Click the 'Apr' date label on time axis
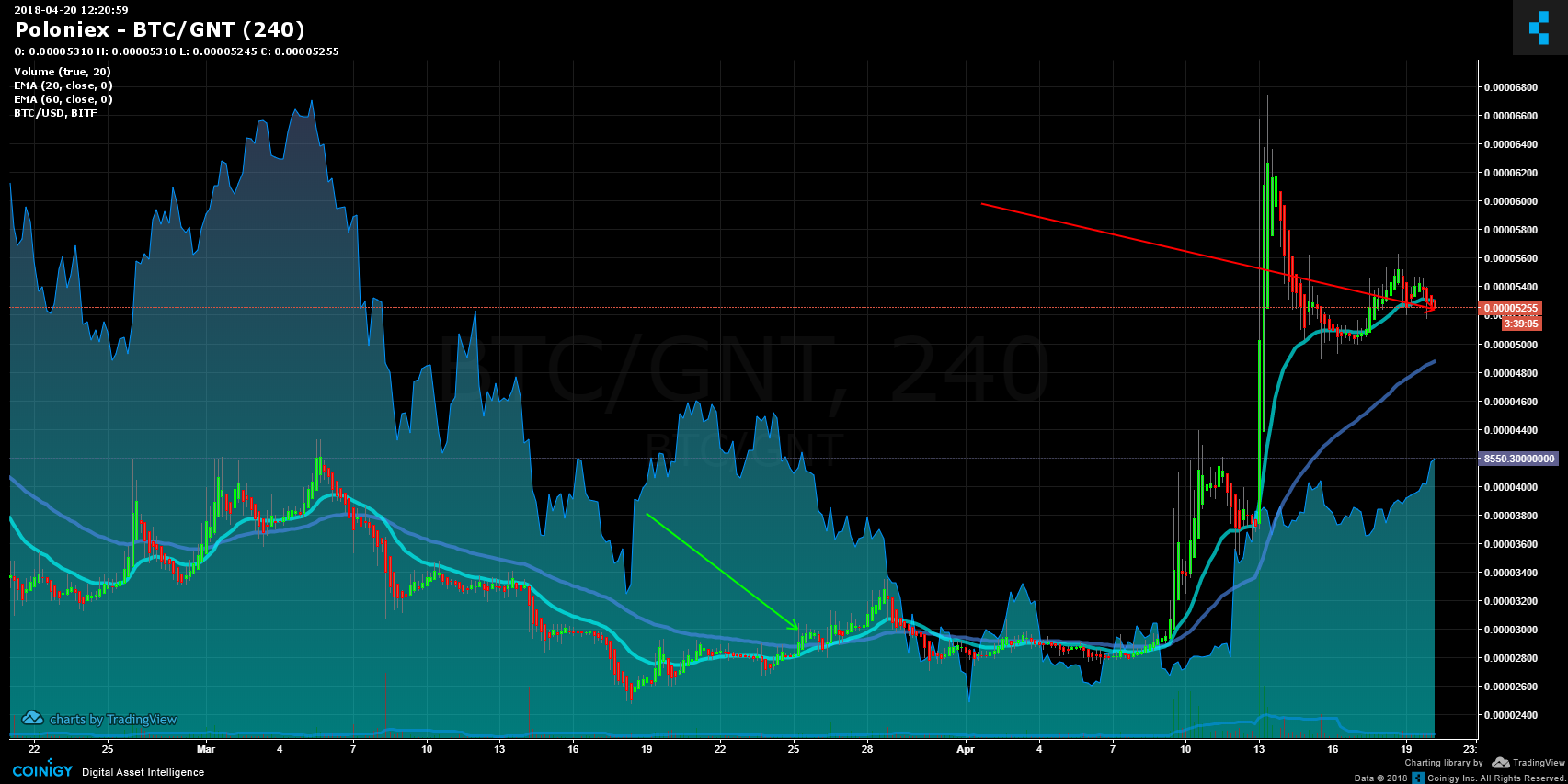The width and height of the screenshot is (1568, 784). (965, 749)
